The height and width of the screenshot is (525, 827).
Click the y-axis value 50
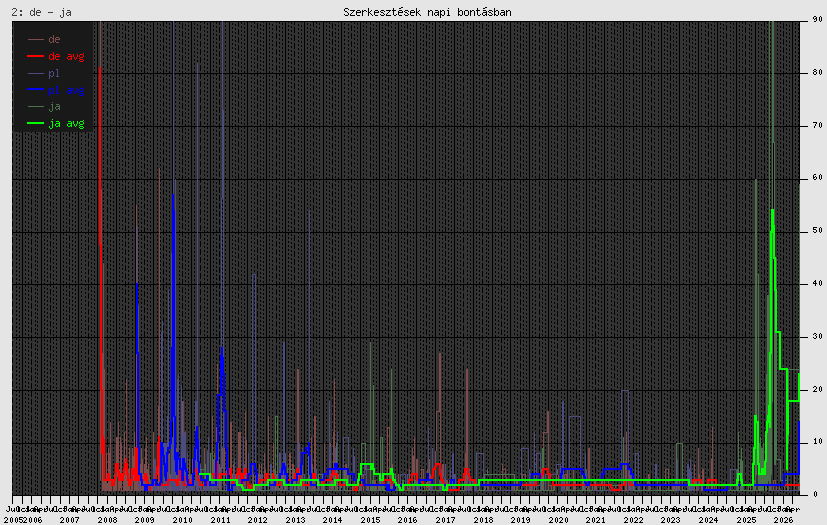click(818, 231)
